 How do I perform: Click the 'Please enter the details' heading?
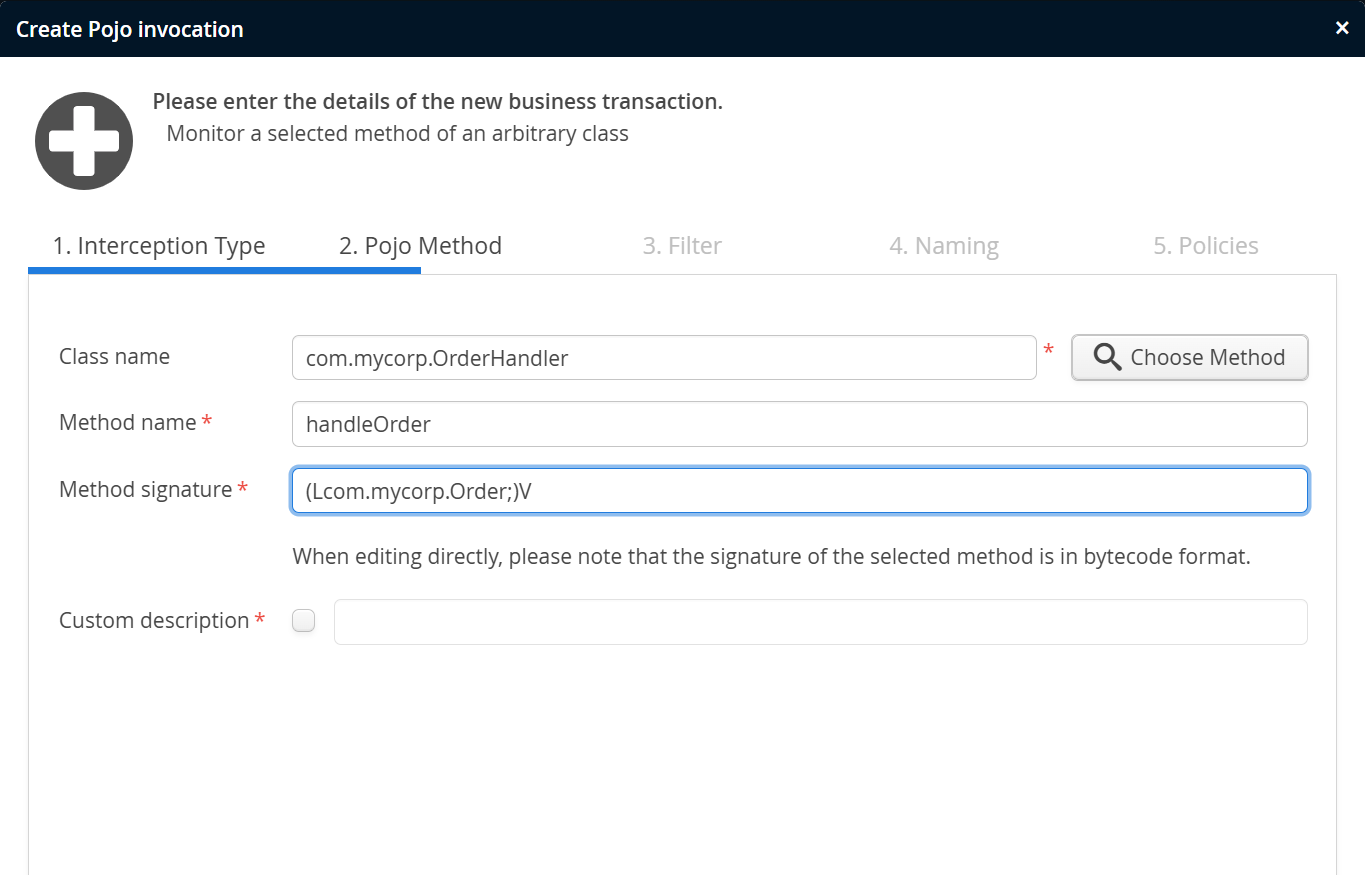pyautogui.click(x=437, y=102)
